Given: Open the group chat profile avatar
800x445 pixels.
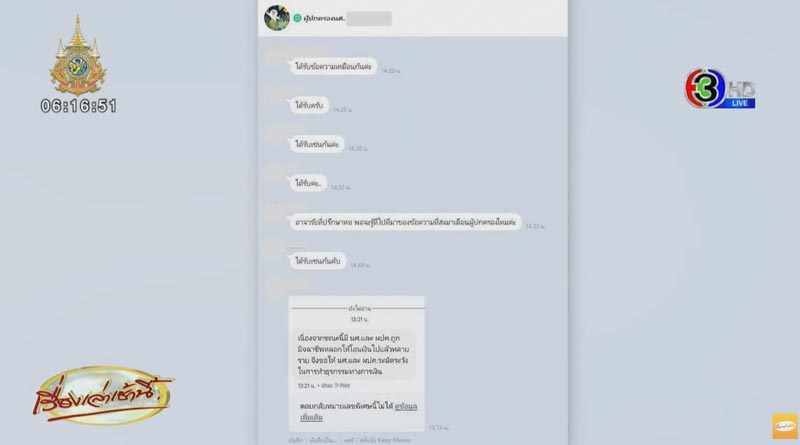Looking at the screenshot, I should click(x=277, y=18).
